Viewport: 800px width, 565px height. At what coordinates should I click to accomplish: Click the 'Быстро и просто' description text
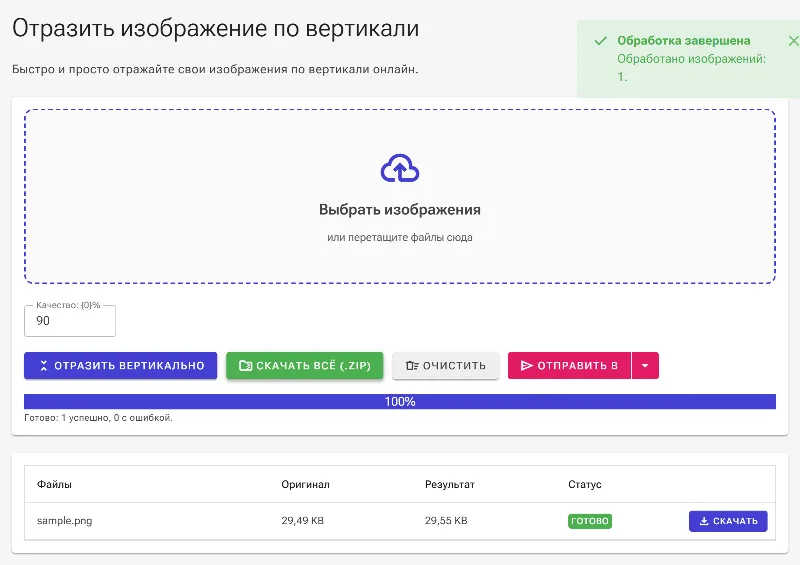click(215, 69)
